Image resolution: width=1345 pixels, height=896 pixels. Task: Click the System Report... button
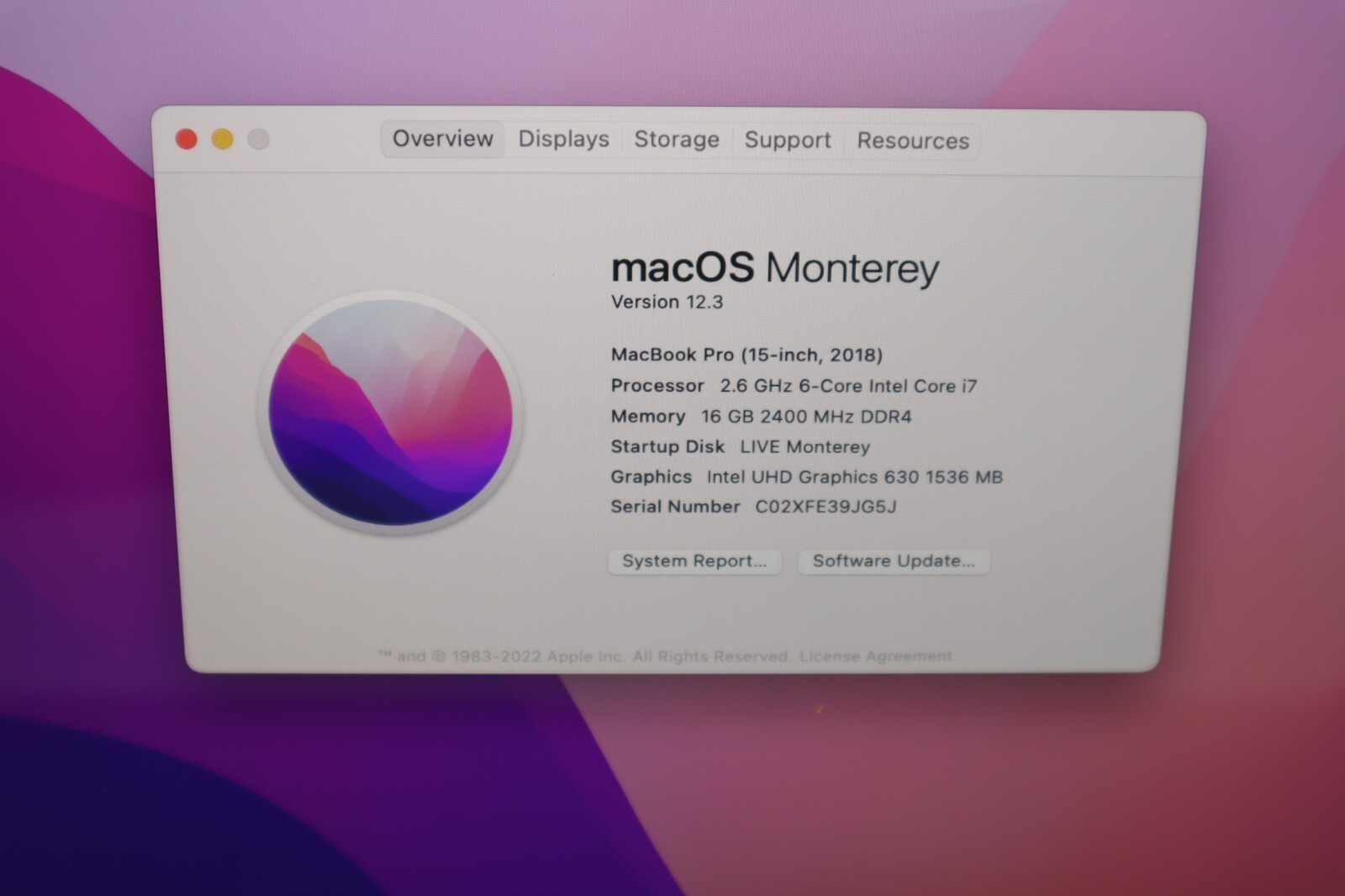point(694,561)
